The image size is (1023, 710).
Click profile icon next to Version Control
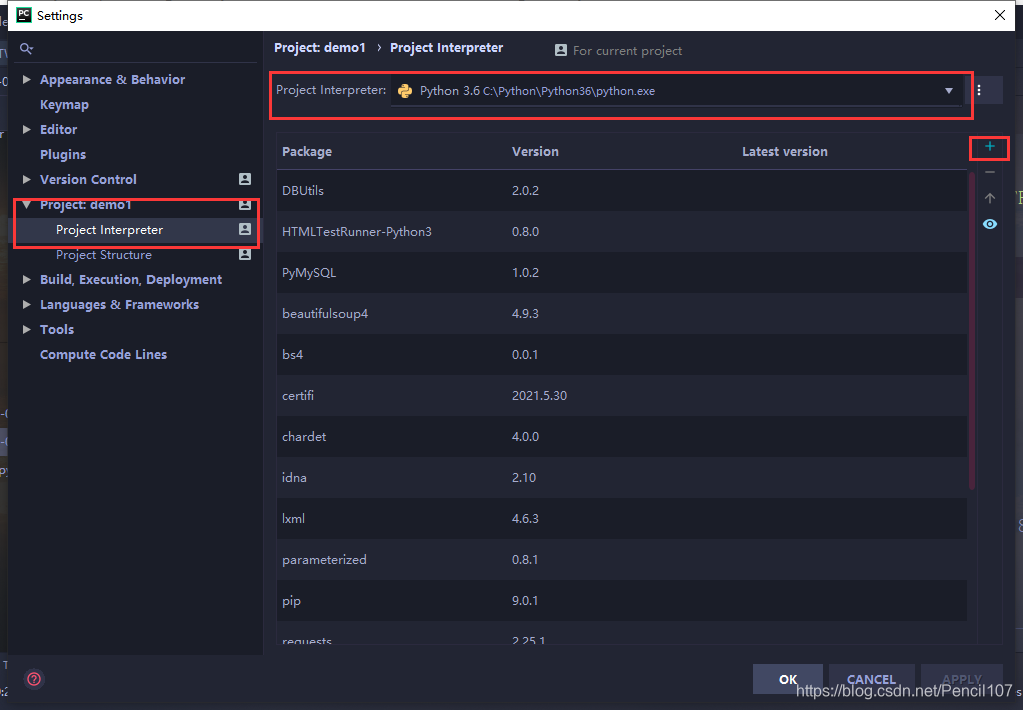point(245,179)
